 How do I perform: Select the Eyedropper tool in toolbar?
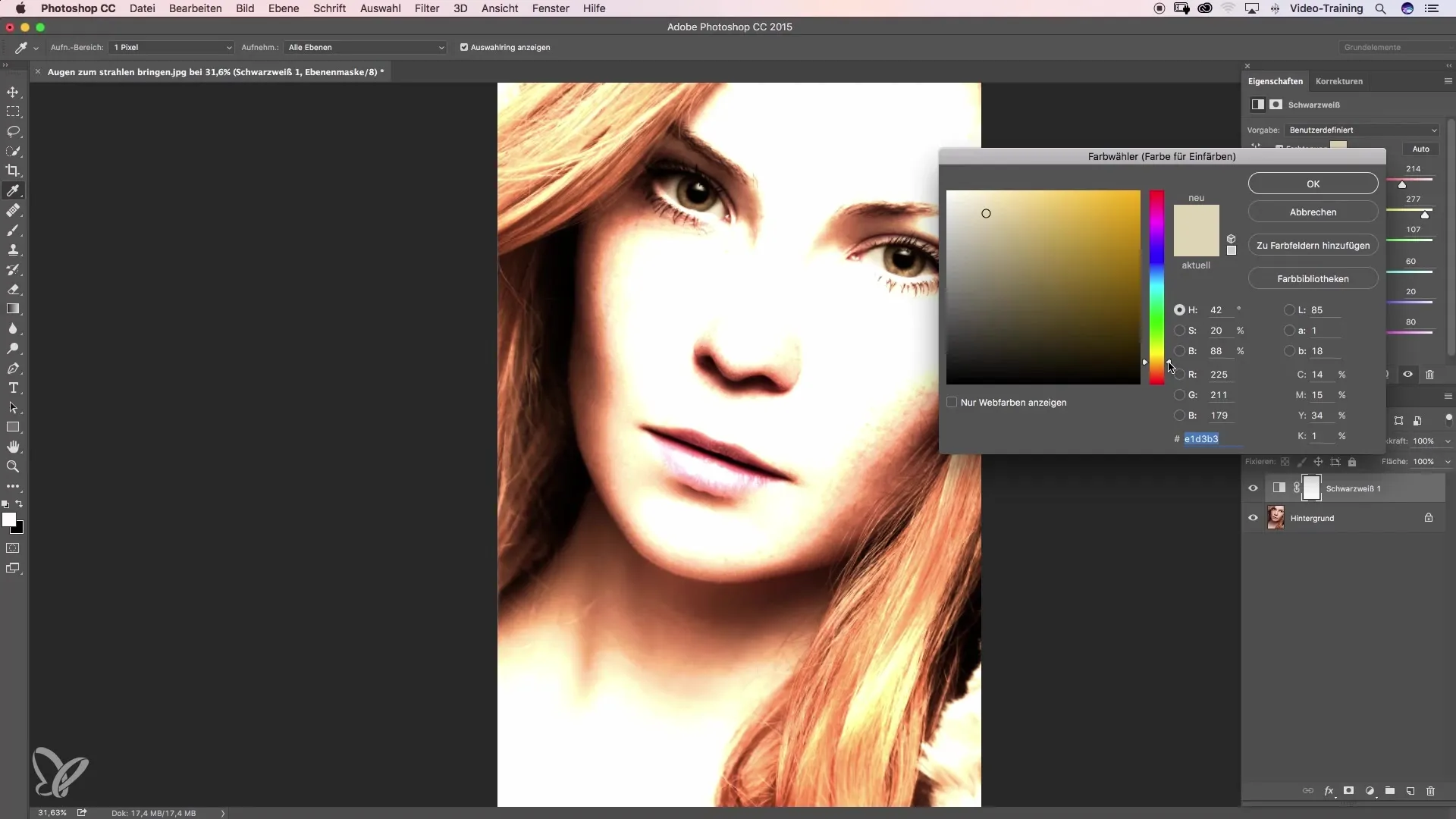(13, 190)
